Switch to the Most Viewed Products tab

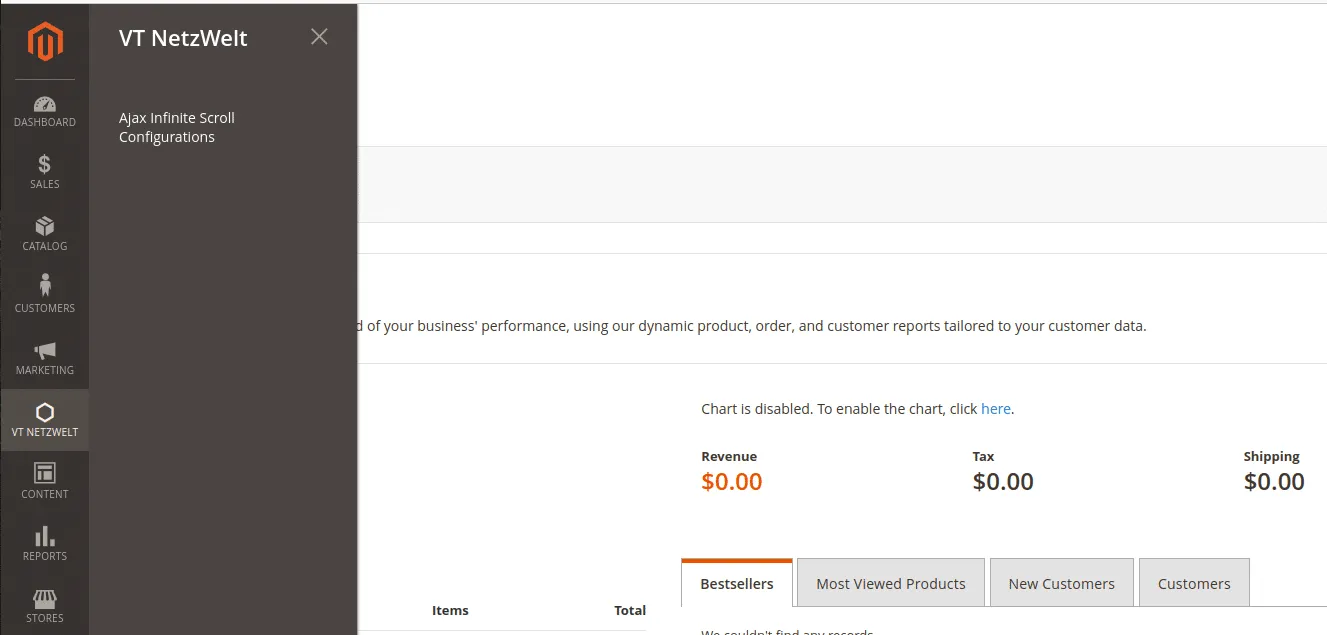(890, 584)
